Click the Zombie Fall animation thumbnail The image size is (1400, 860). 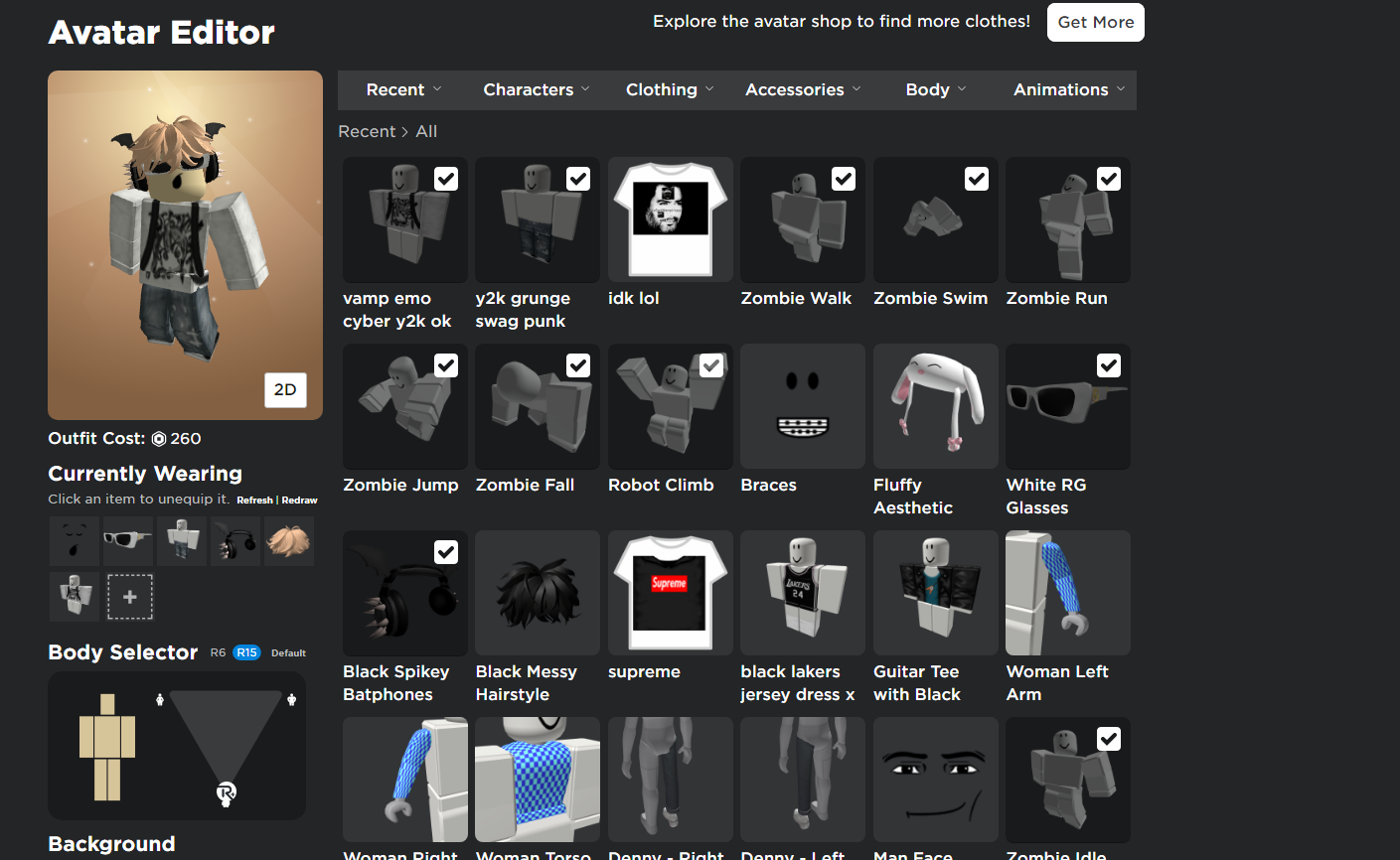tap(538, 406)
